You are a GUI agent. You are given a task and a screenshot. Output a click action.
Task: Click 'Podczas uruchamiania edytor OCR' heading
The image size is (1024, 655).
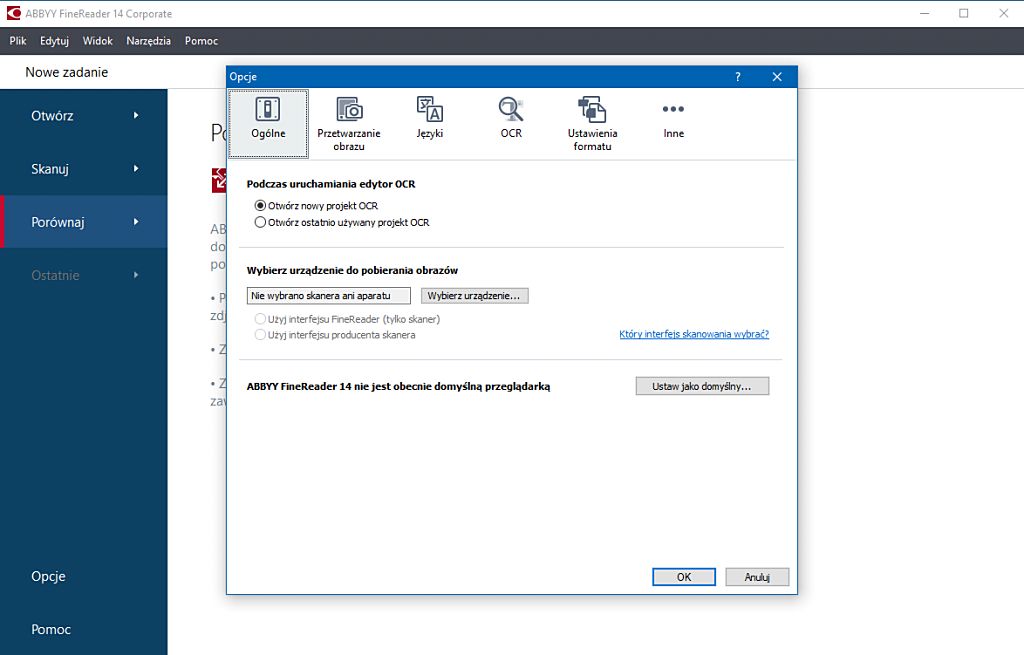(x=330, y=184)
